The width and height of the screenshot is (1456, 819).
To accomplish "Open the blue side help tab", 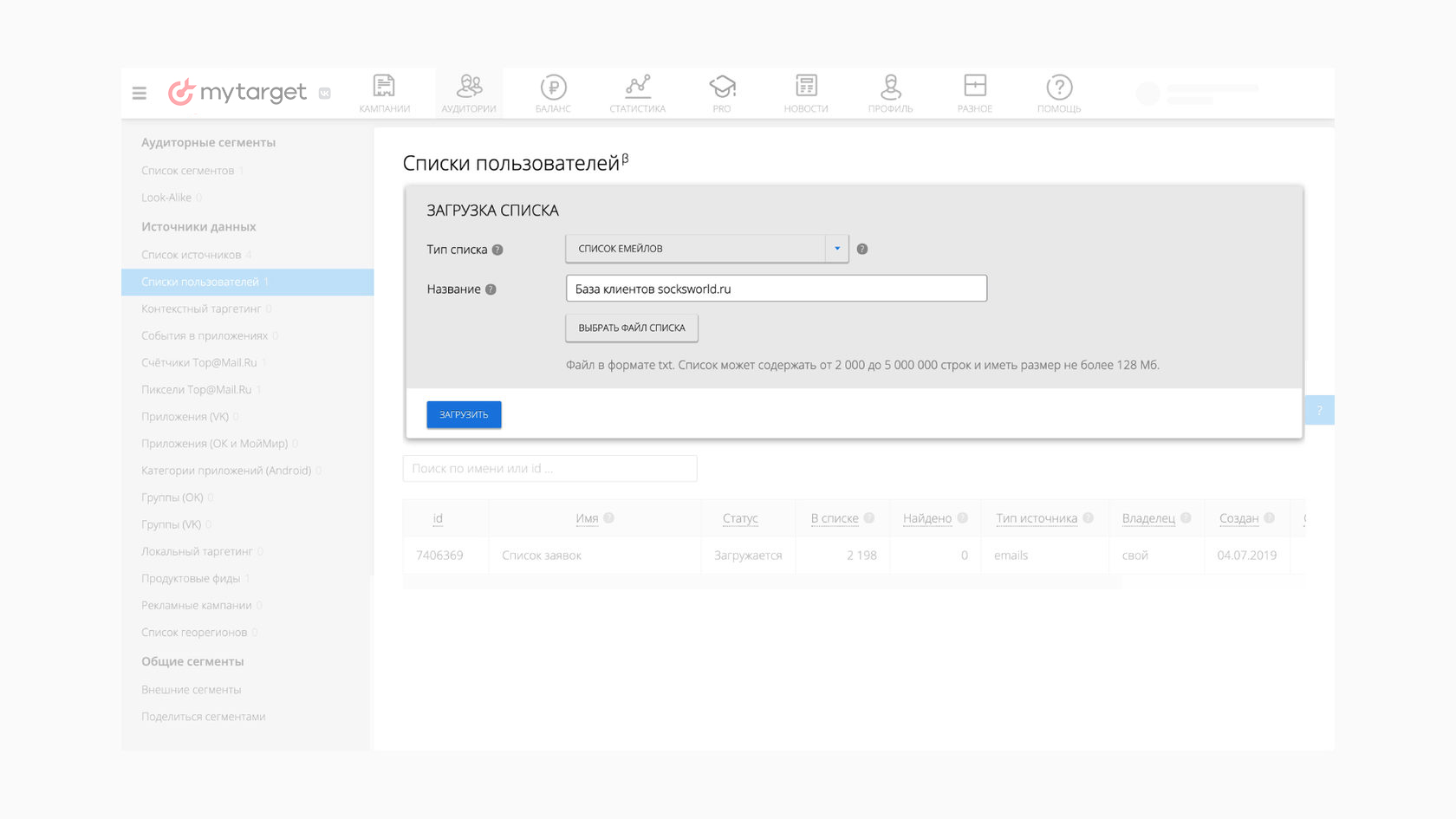I will click(1319, 410).
